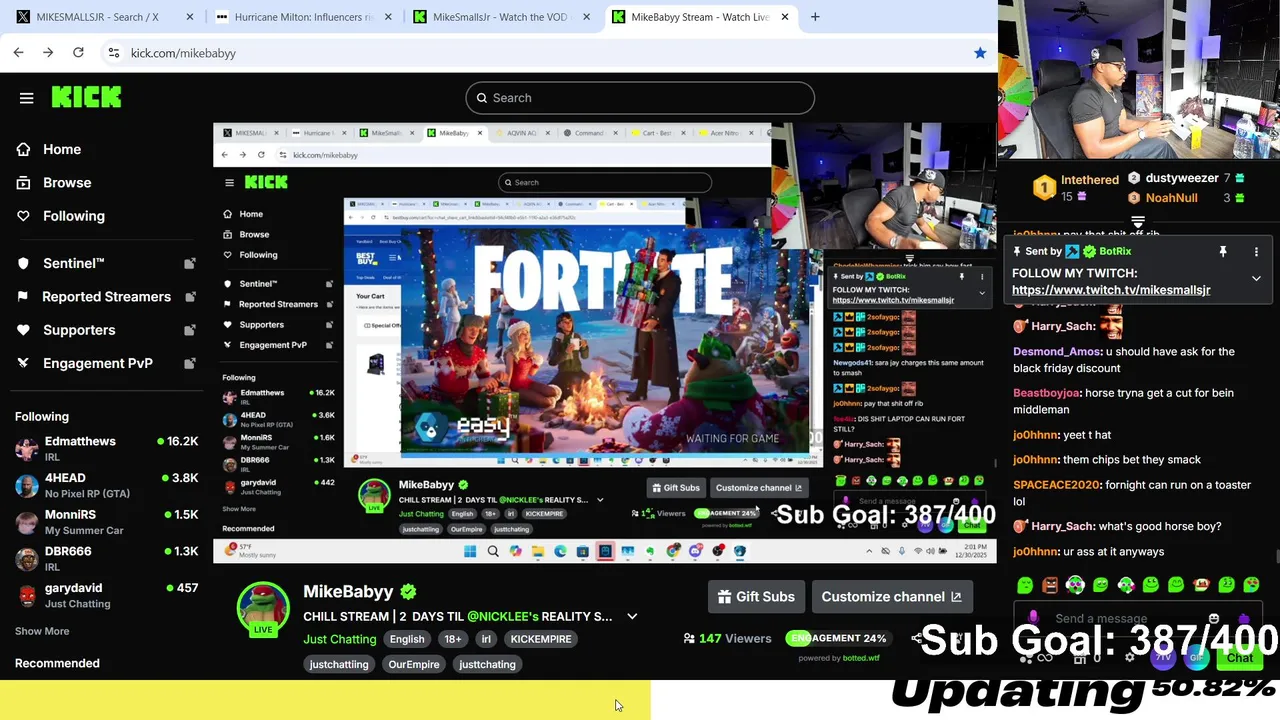
Task: Click the Engagement 24% progress bar
Action: pos(837,638)
